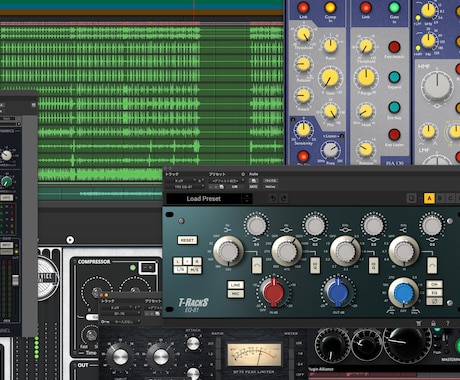460x380 pixels.
Task: Click the ON button on EQ-81
Action: click(x=434, y=284)
